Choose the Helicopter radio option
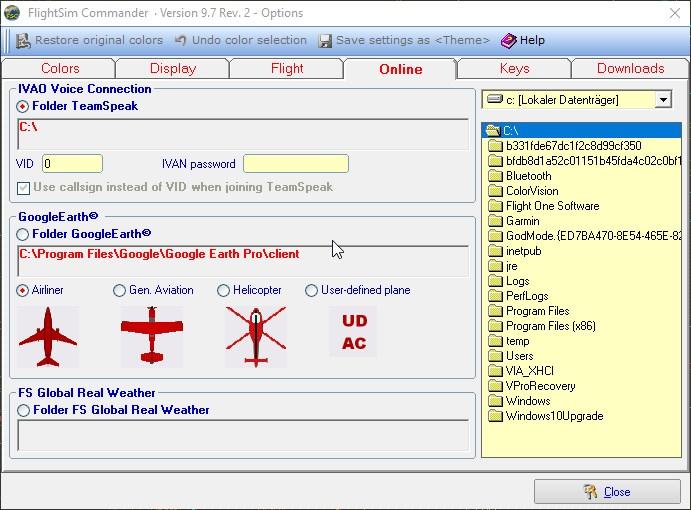The height and width of the screenshot is (510, 691). pos(224,290)
